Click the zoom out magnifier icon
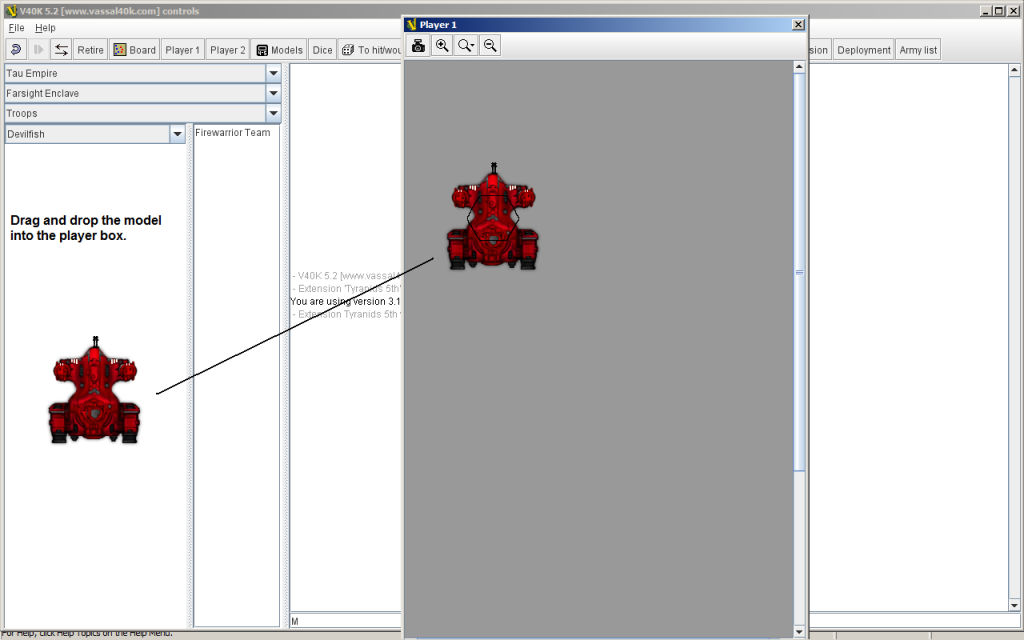 [x=490, y=46]
